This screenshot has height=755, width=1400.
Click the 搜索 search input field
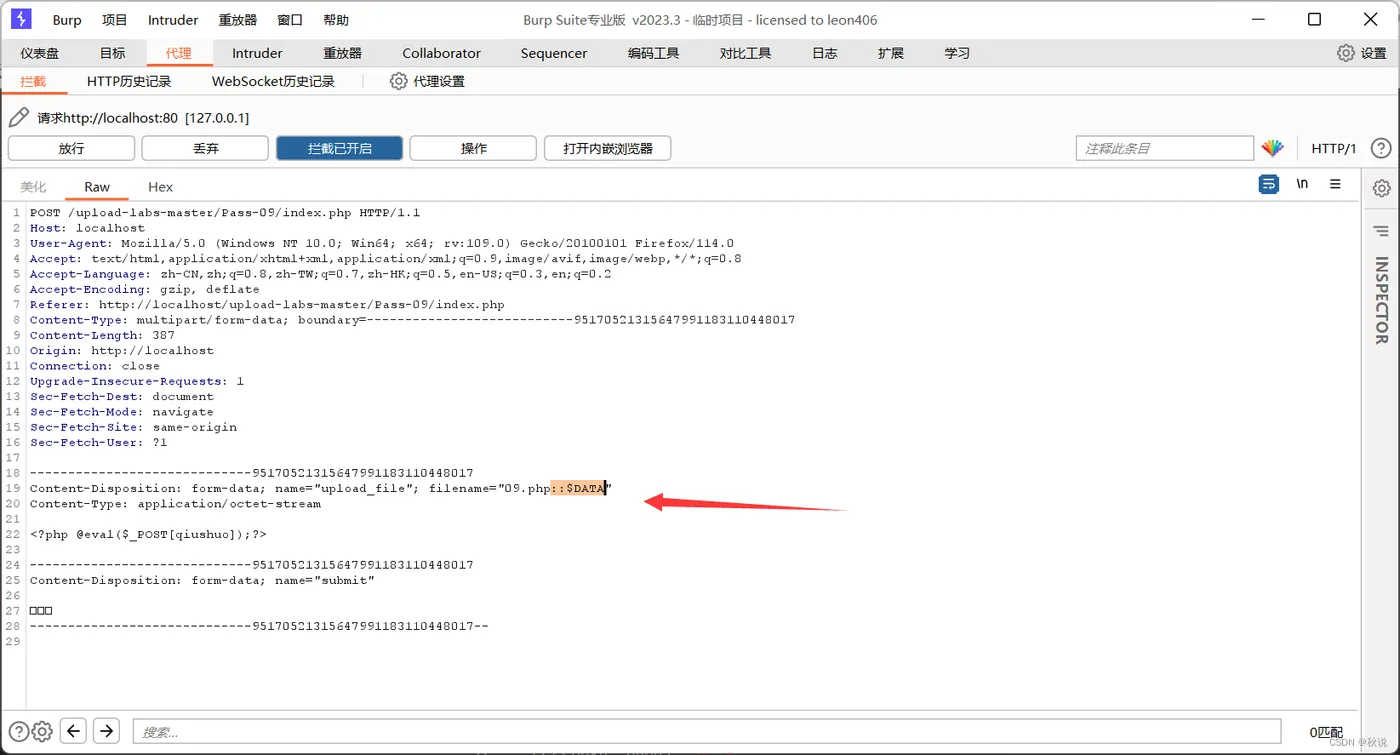[x=707, y=731]
